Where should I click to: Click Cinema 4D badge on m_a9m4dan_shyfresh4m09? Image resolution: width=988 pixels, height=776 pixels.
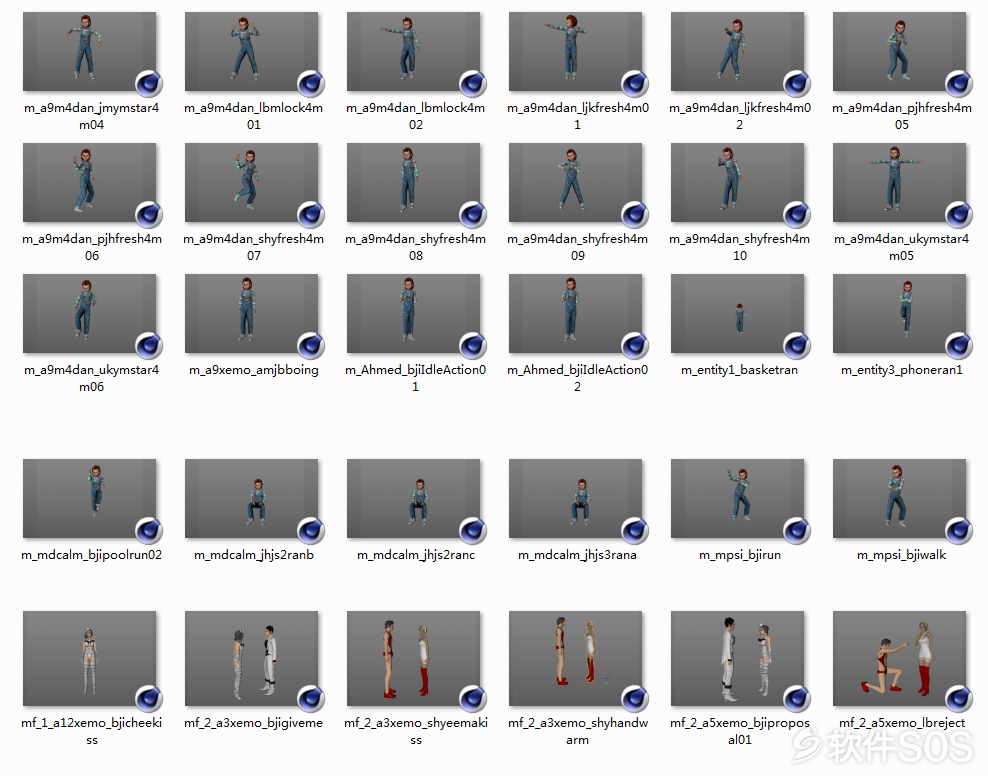(635, 215)
